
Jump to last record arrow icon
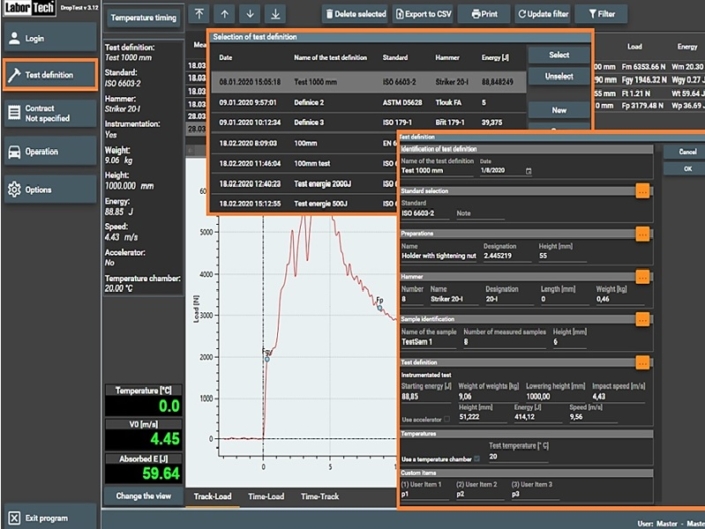(273, 14)
